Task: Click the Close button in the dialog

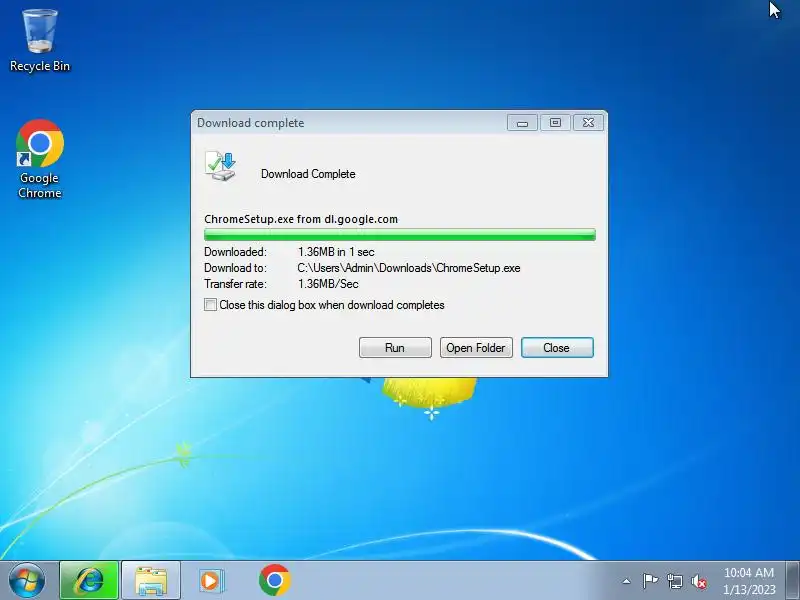Action: pos(557,347)
